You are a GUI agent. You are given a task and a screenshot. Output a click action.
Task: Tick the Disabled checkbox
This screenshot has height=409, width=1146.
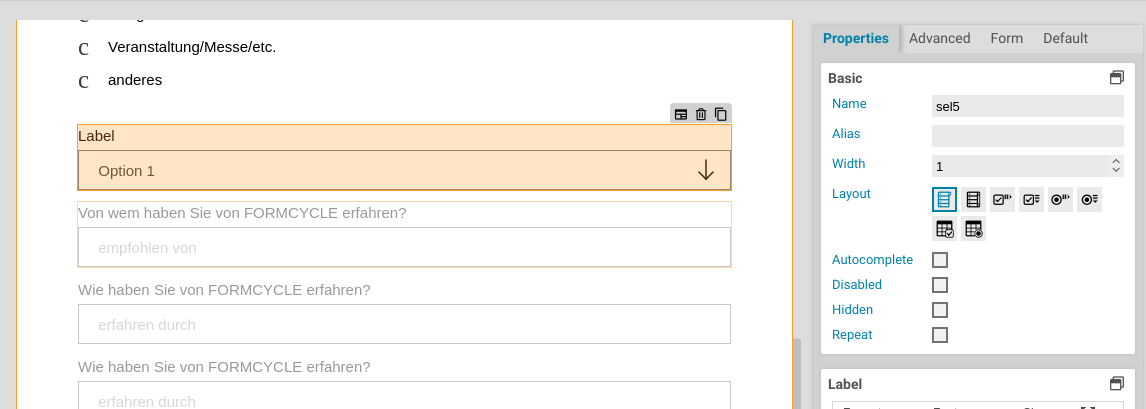pos(940,285)
